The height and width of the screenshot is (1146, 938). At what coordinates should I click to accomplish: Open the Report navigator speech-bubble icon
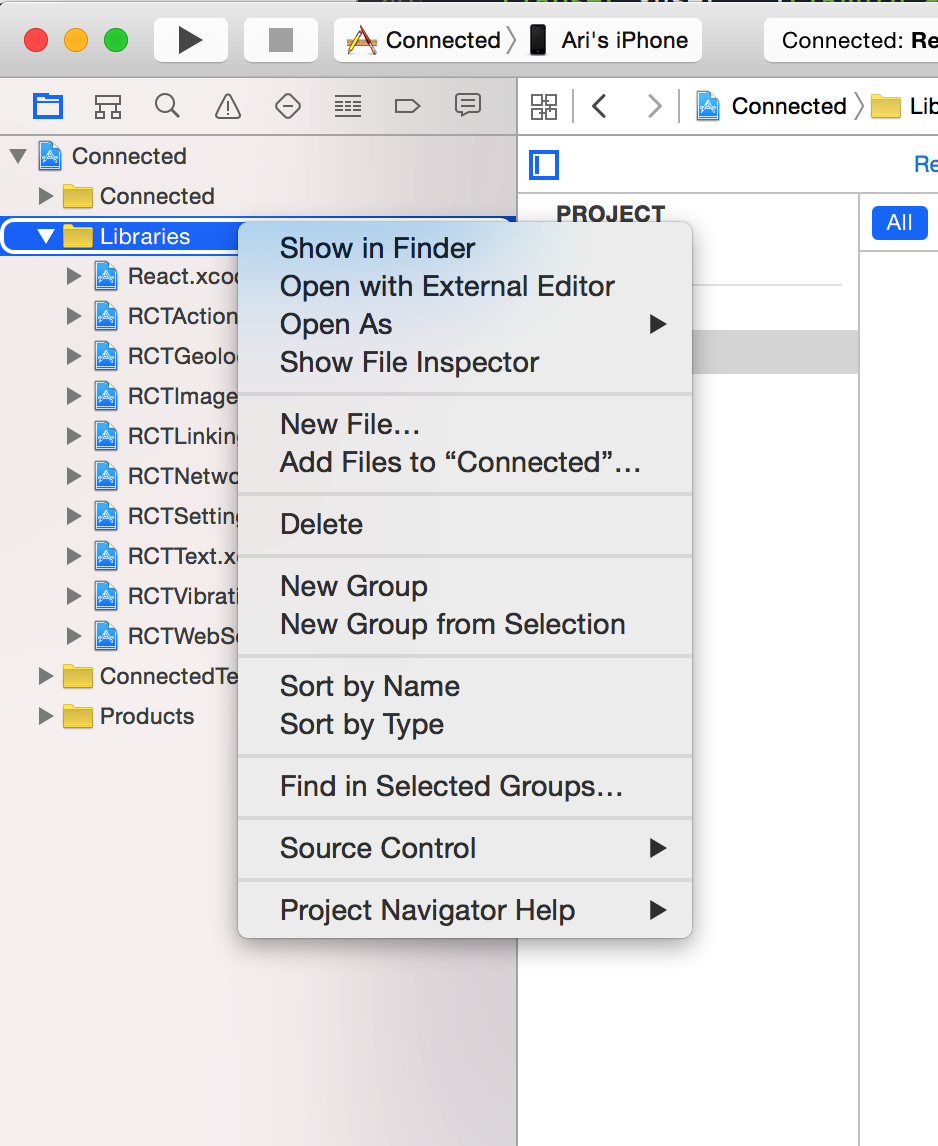468,106
